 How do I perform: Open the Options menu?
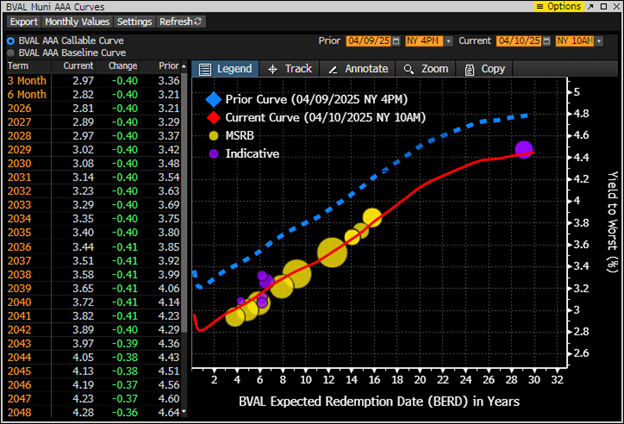tap(559, 6)
